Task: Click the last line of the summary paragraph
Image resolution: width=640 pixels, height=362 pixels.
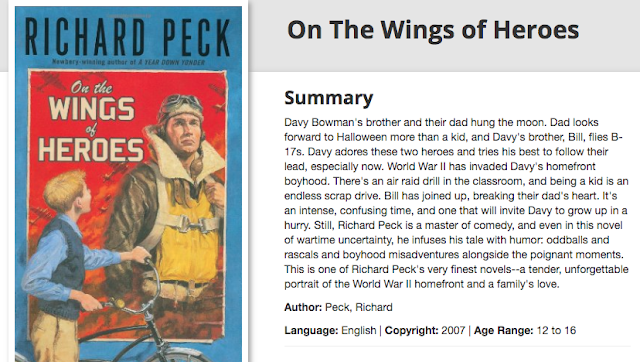Action: click(x=422, y=284)
